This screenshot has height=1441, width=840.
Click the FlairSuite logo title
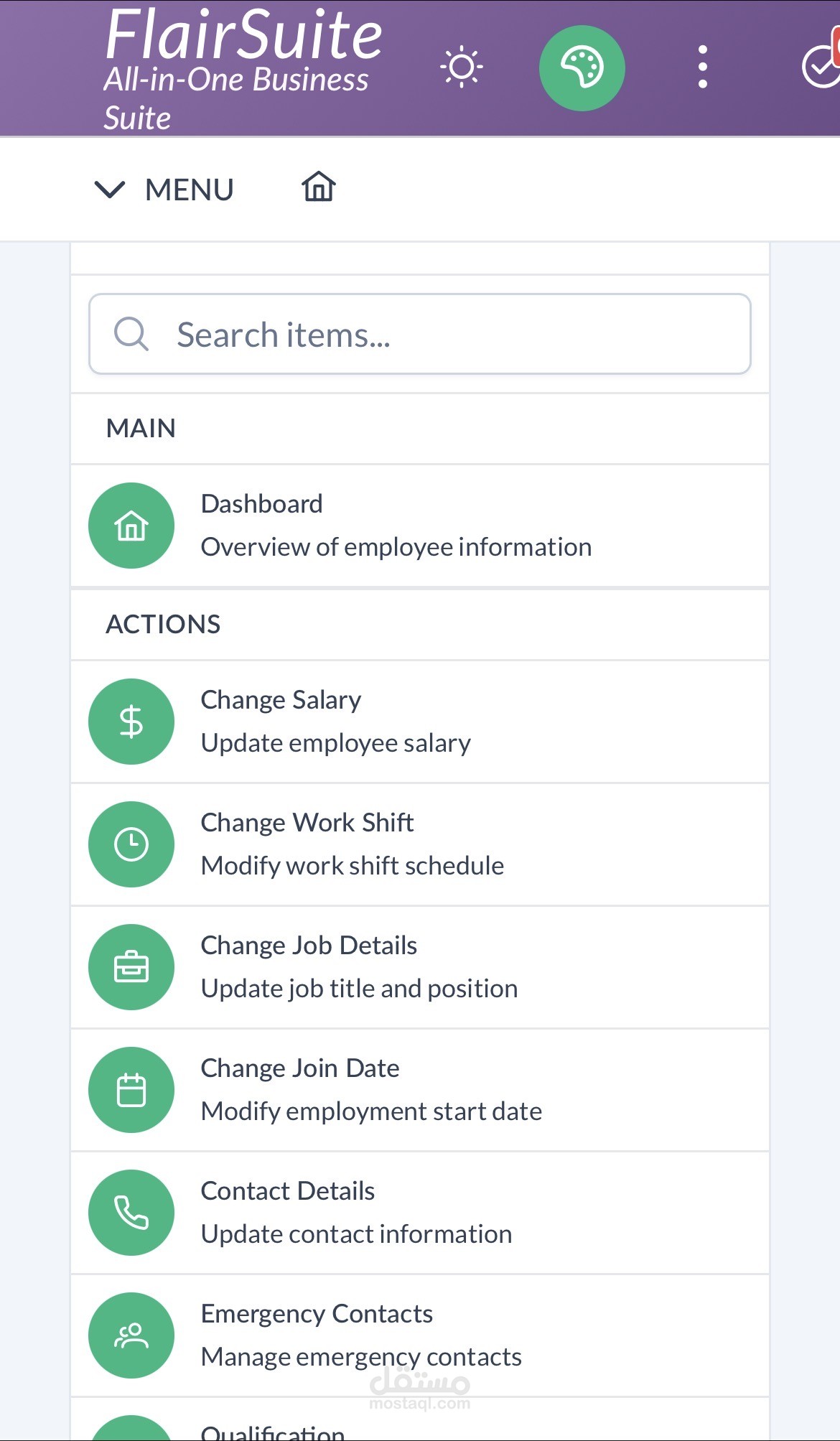(x=243, y=36)
